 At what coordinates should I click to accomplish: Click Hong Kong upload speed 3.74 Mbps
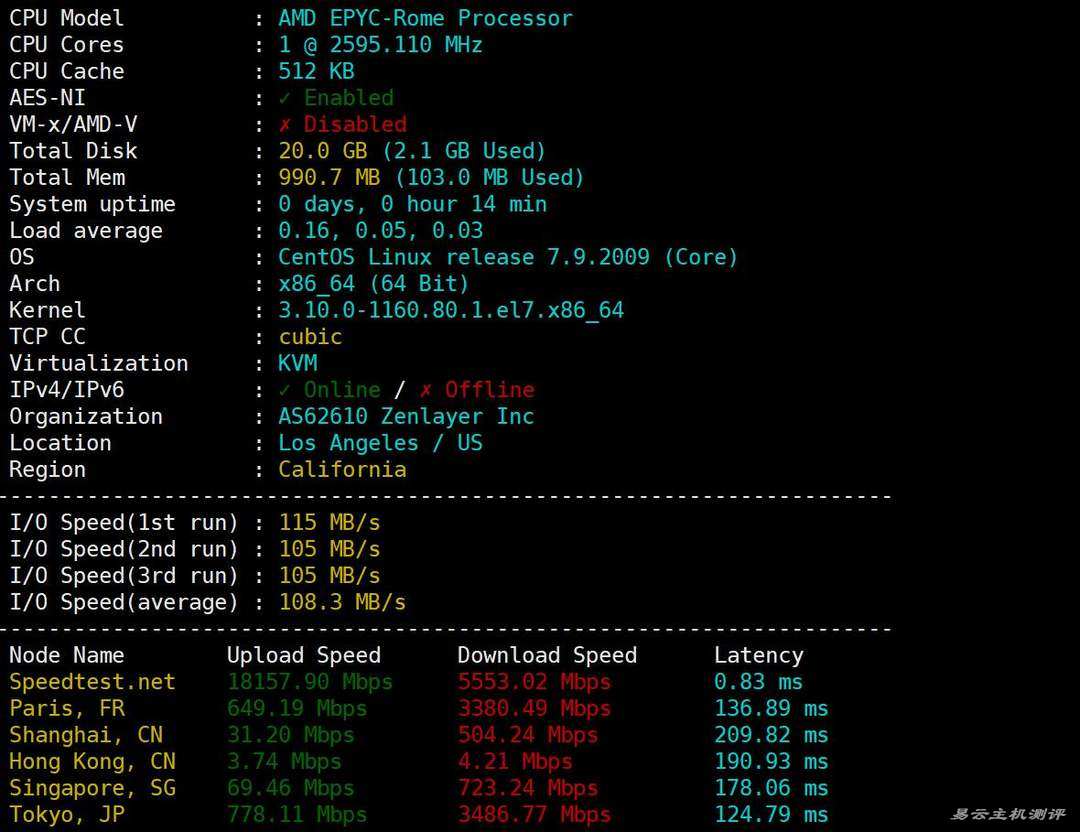point(284,762)
